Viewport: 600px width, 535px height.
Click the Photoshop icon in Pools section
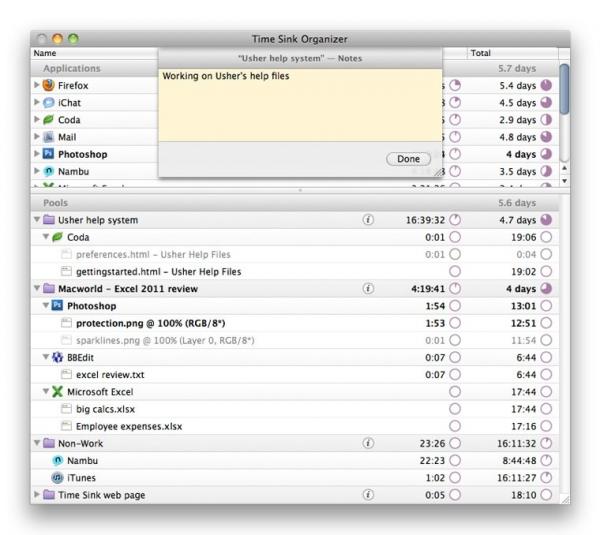point(57,305)
